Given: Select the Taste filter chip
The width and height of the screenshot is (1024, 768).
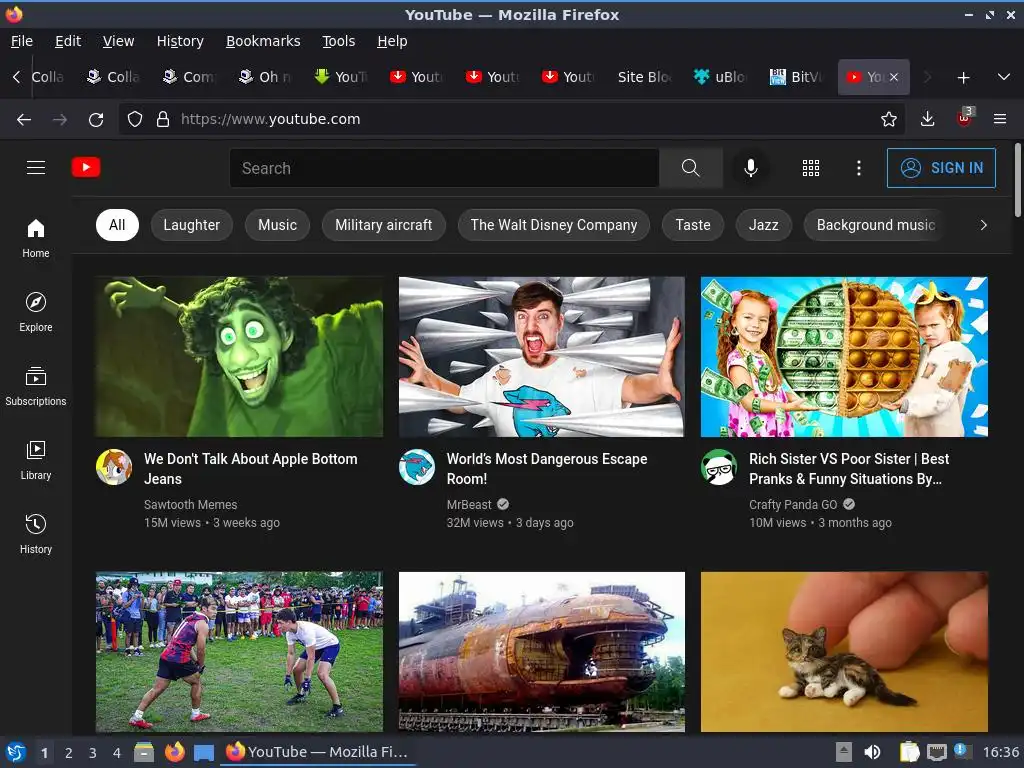Looking at the screenshot, I should 693,225.
